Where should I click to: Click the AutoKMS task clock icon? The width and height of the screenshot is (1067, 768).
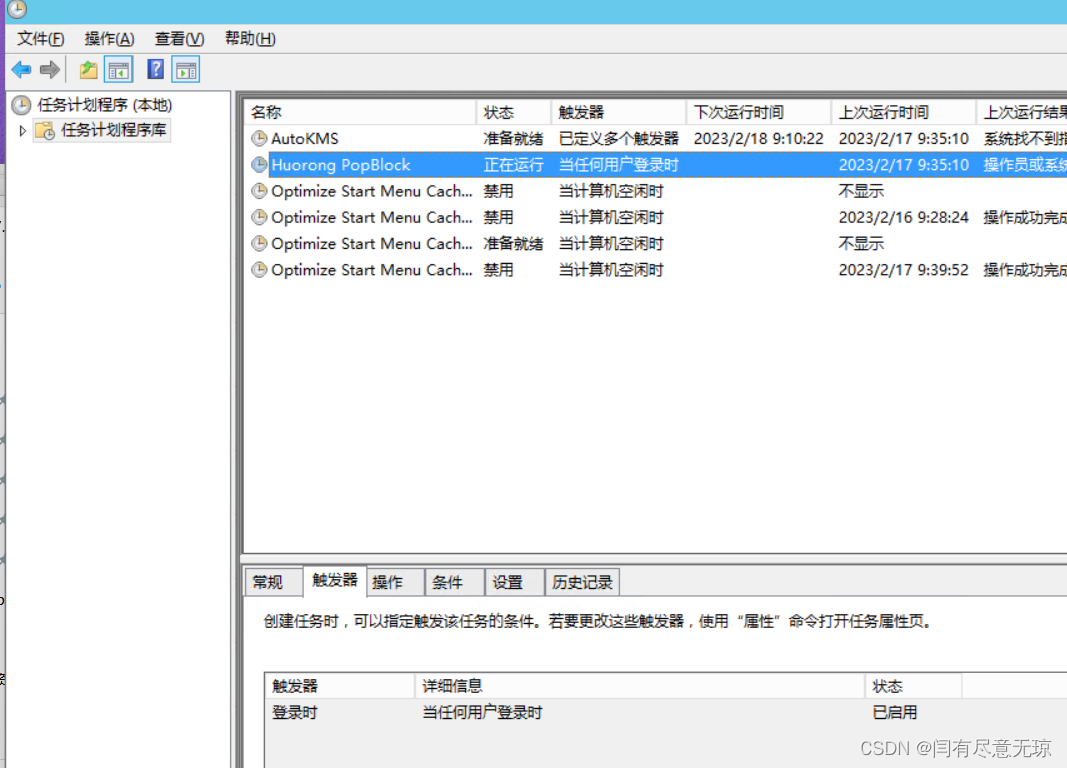point(259,139)
